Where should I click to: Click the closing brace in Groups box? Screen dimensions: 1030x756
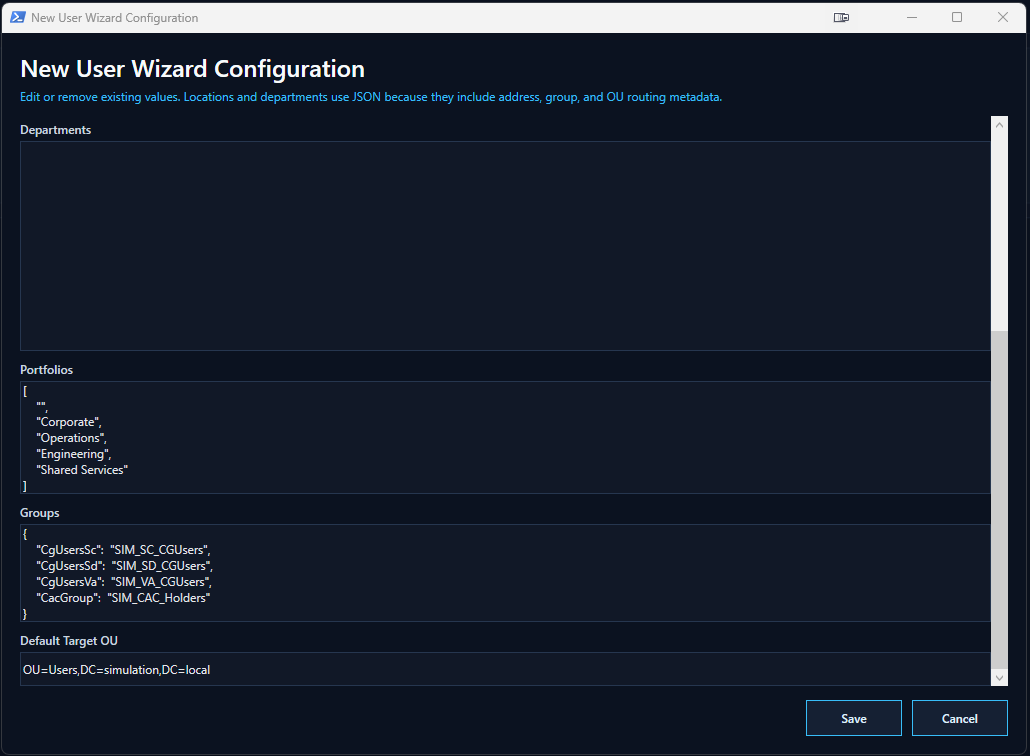pyautogui.click(x=25, y=613)
